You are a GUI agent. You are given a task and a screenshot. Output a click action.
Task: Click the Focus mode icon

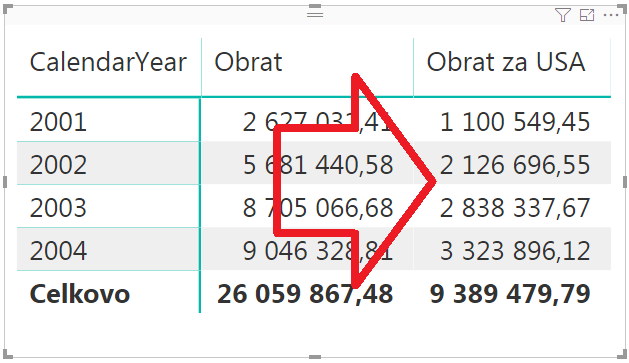pos(587,15)
